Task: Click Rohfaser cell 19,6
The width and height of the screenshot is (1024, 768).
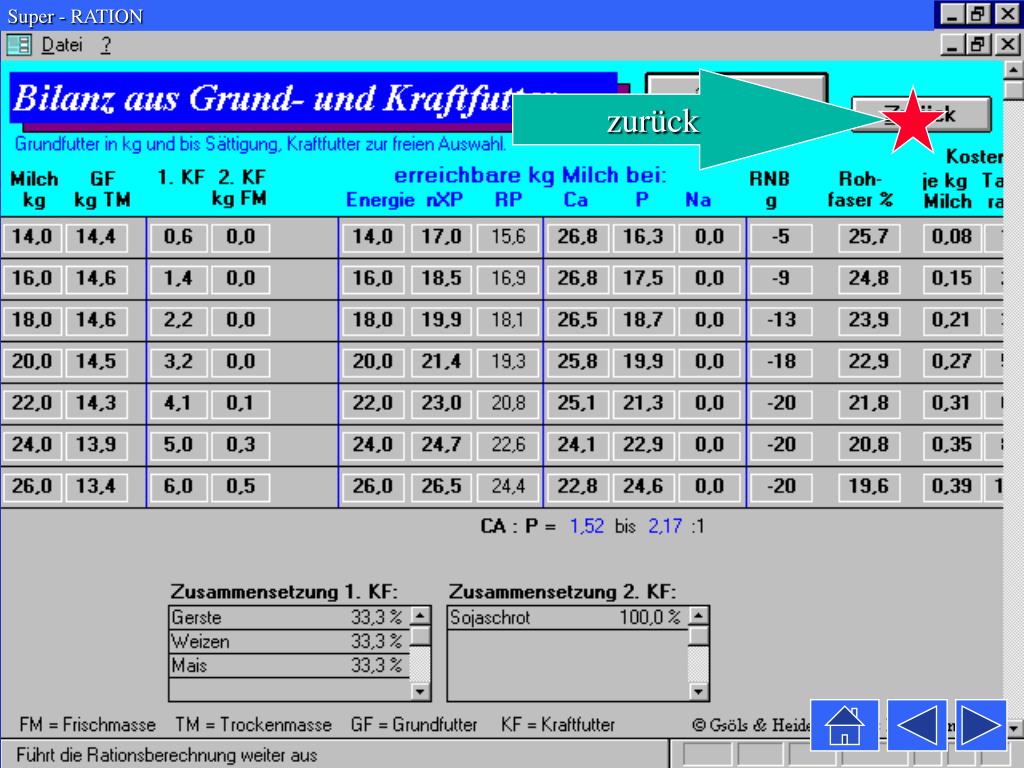Action: (869, 487)
